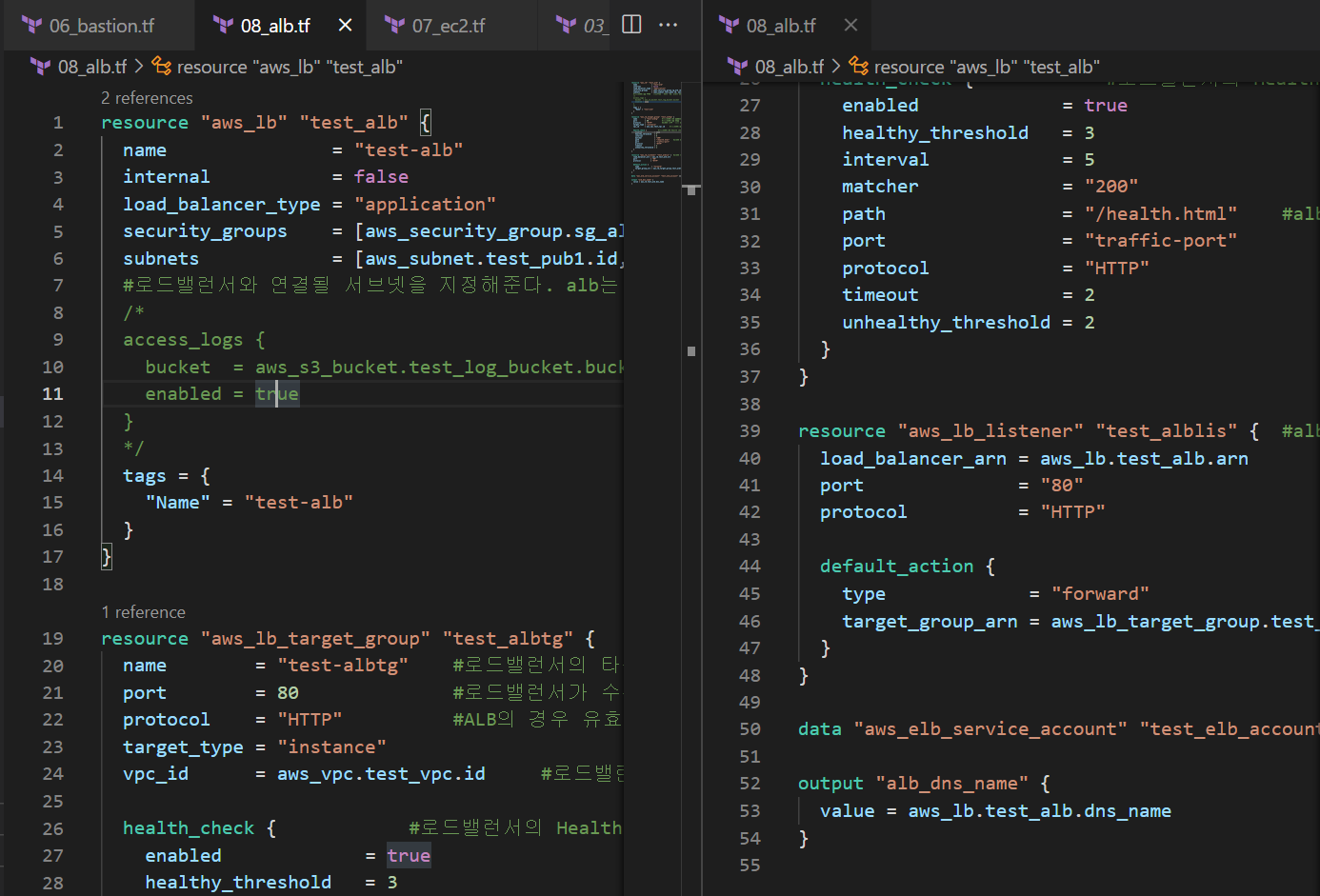Click 'interval' attribute in right editor

pyautogui.click(x=886, y=160)
